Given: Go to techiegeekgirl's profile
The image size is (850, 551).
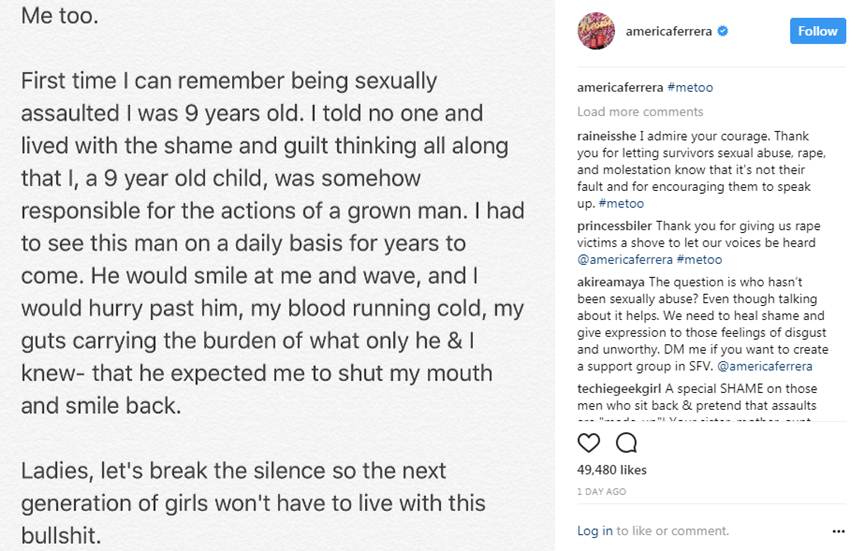Looking at the screenshot, I should pyautogui.click(x=617, y=389).
